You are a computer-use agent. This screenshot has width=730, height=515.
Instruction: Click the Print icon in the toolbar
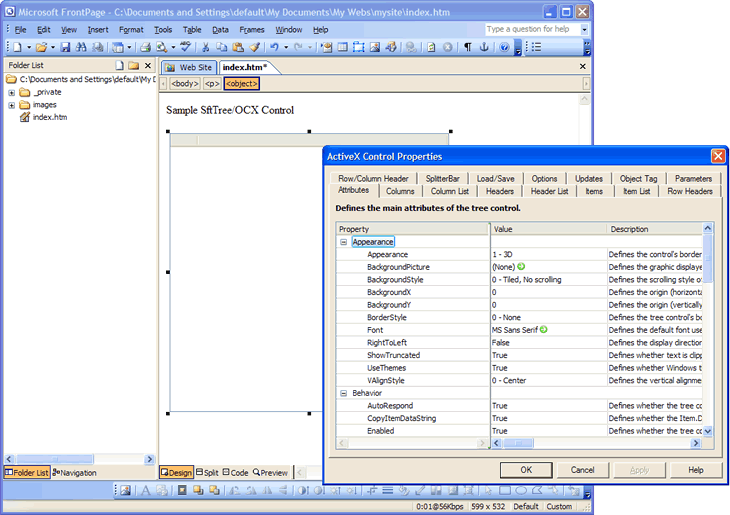point(145,47)
